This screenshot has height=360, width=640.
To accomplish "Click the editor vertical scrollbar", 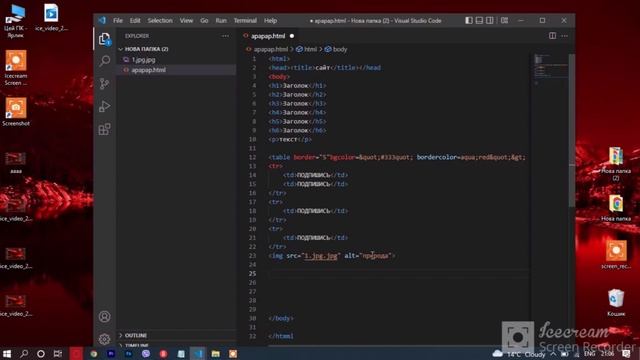I will (x=572, y=131).
